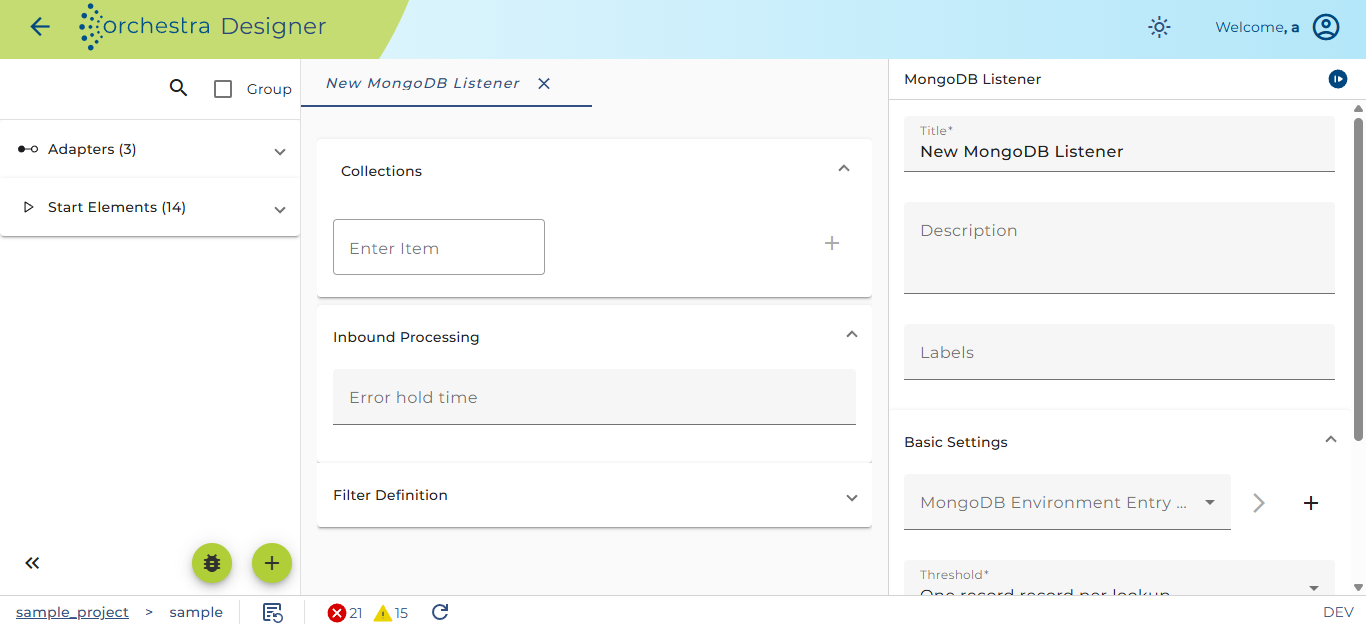Click the search magnifier icon

(x=178, y=88)
